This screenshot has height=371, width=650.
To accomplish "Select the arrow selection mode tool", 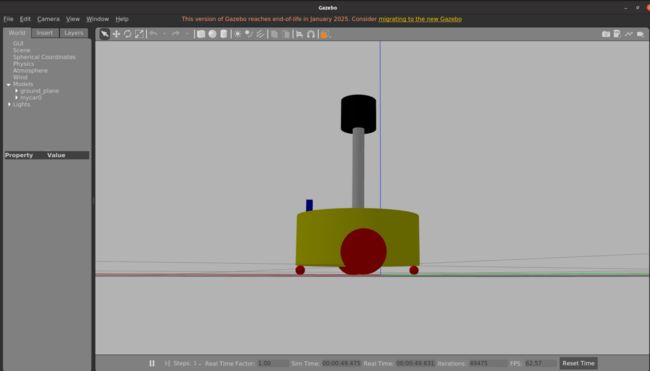I will [104, 34].
